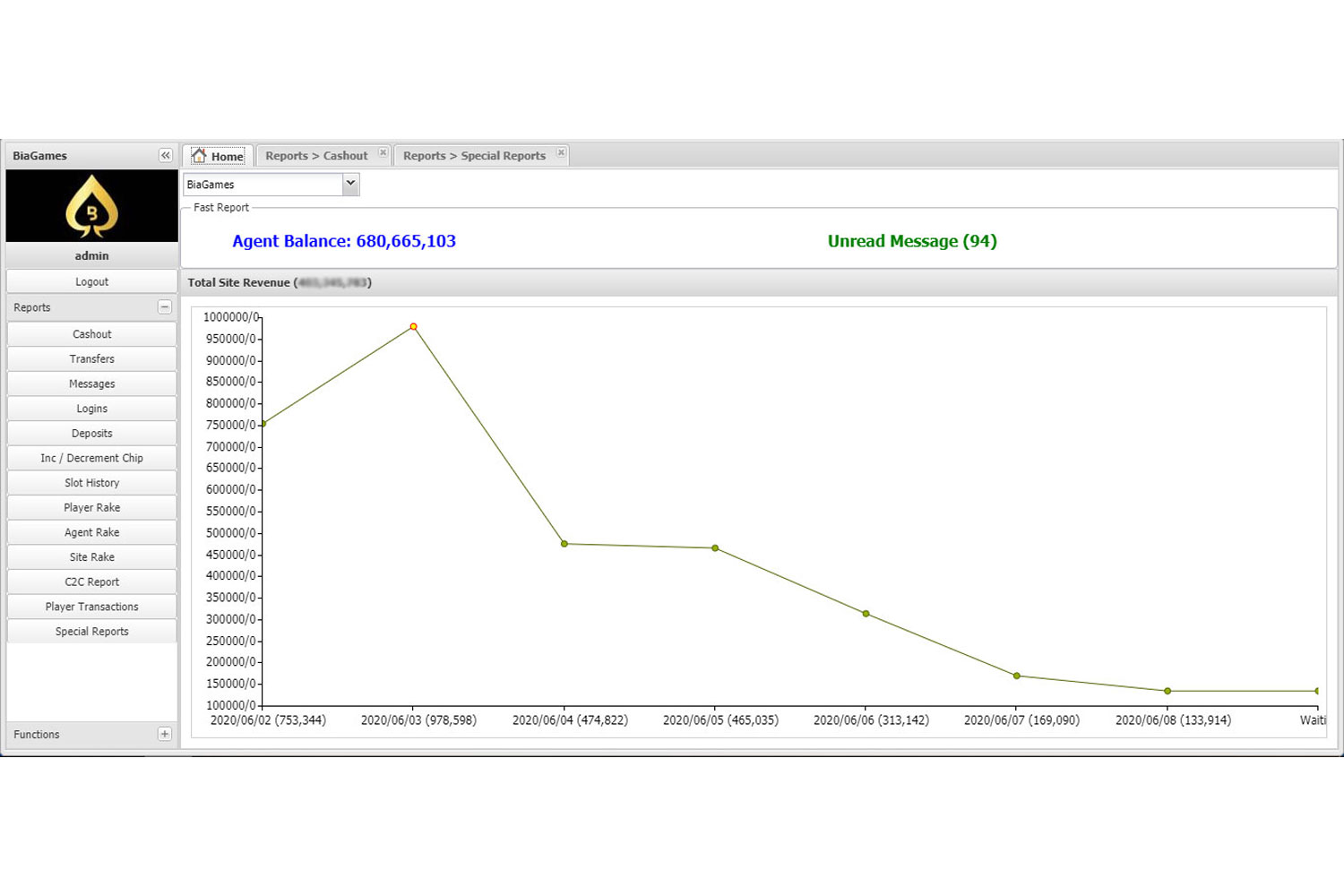The width and height of the screenshot is (1344, 896).
Task: Open the Transfers report
Action: click(x=91, y=359)
